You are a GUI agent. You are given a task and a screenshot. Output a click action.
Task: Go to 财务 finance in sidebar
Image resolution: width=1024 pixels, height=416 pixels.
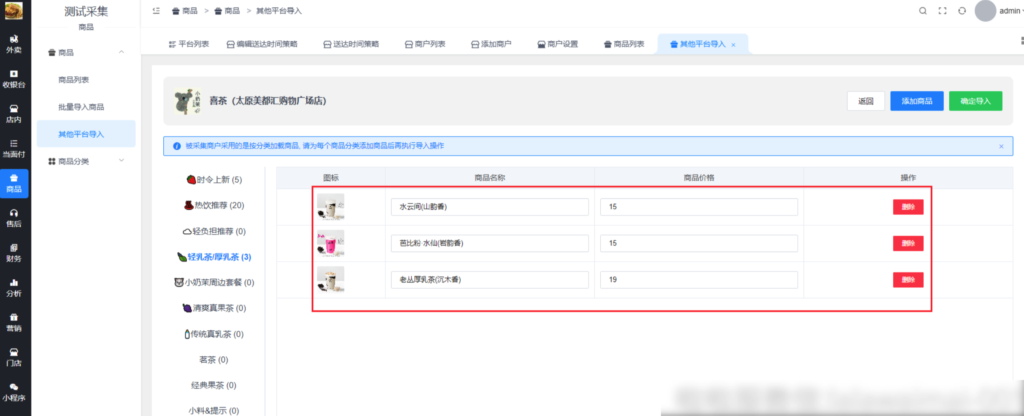coord(14,252)
